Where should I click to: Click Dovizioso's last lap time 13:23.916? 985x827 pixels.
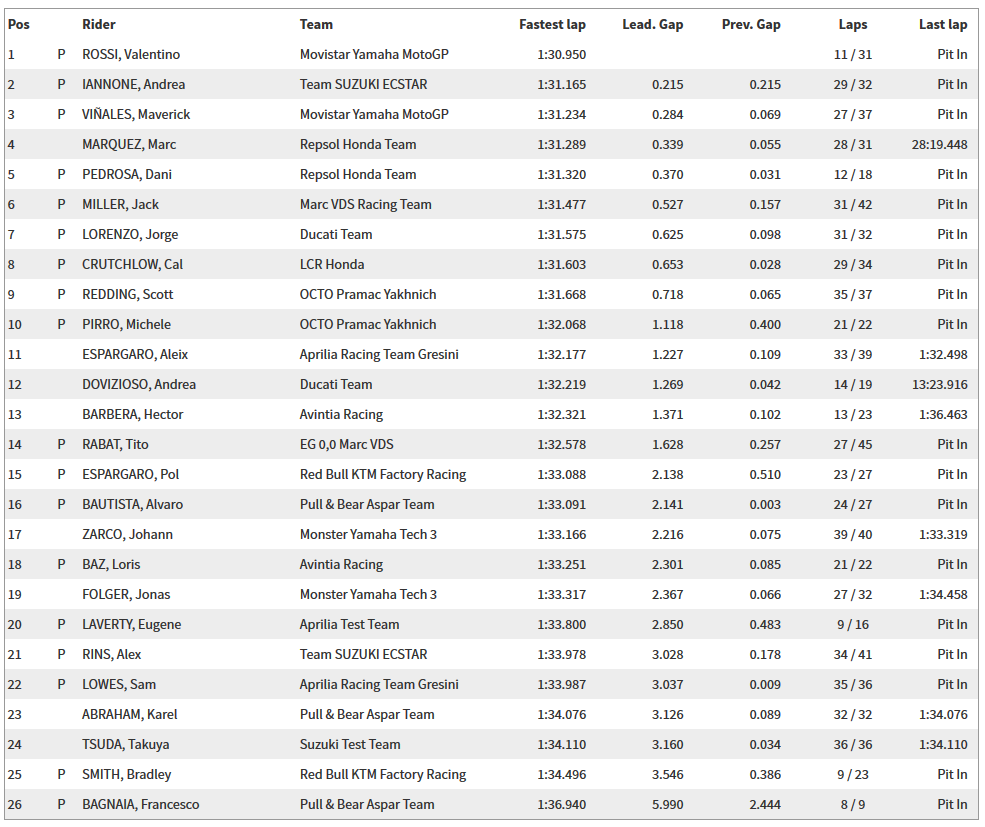[939, 384]
